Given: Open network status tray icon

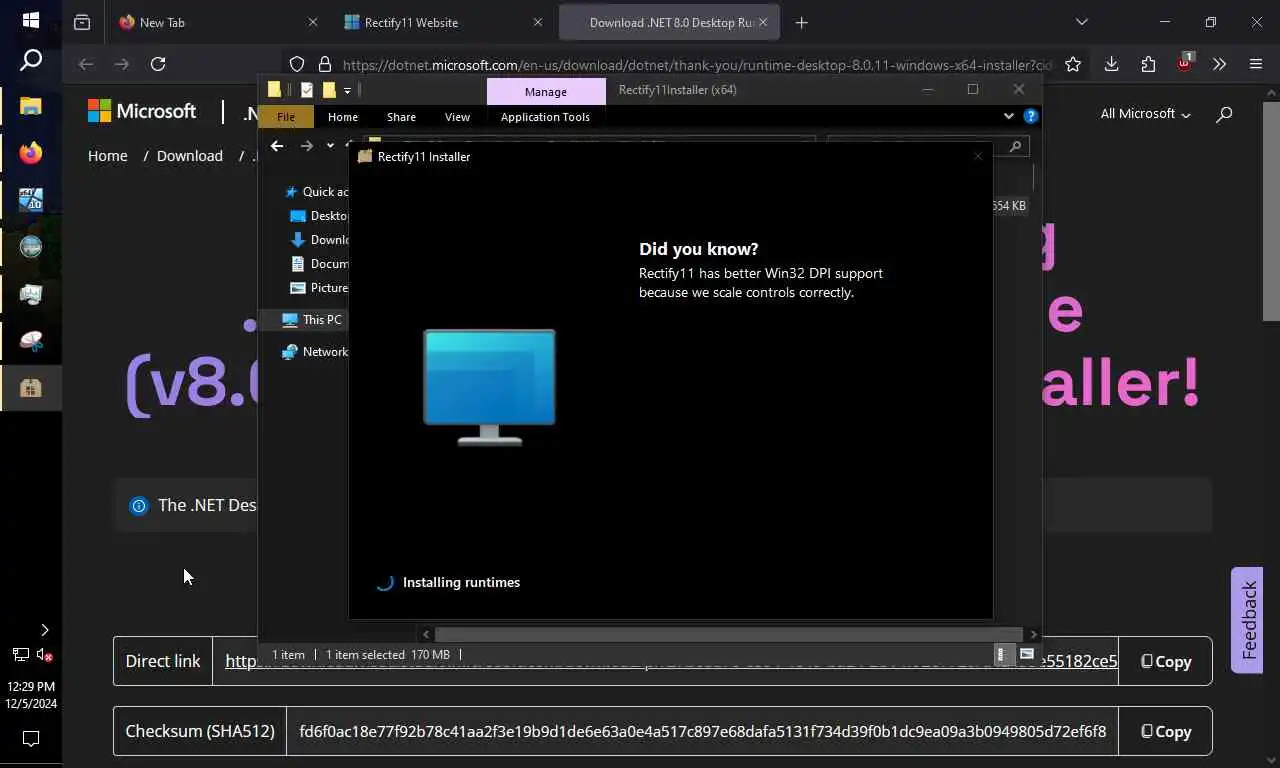Looking at the screenshot, I should [x=20, y=655].
